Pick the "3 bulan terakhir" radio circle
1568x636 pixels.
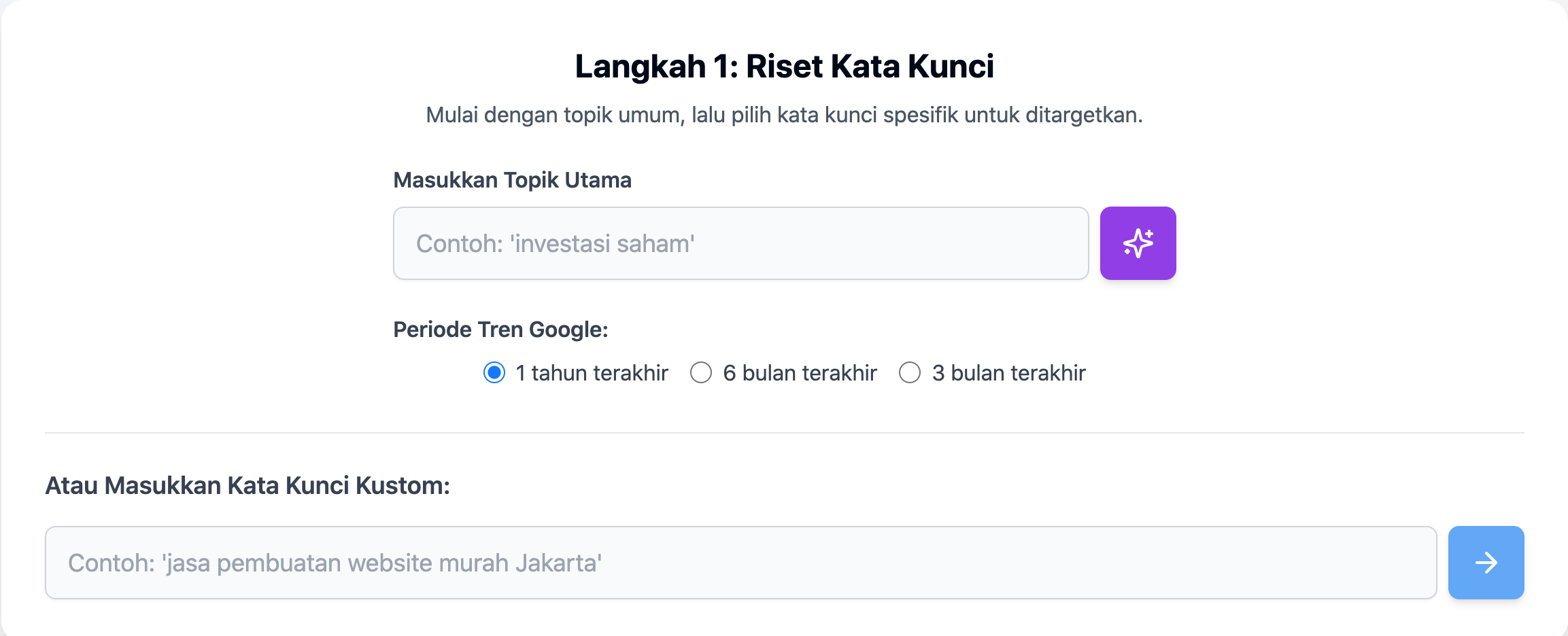[x=910, y=372]
